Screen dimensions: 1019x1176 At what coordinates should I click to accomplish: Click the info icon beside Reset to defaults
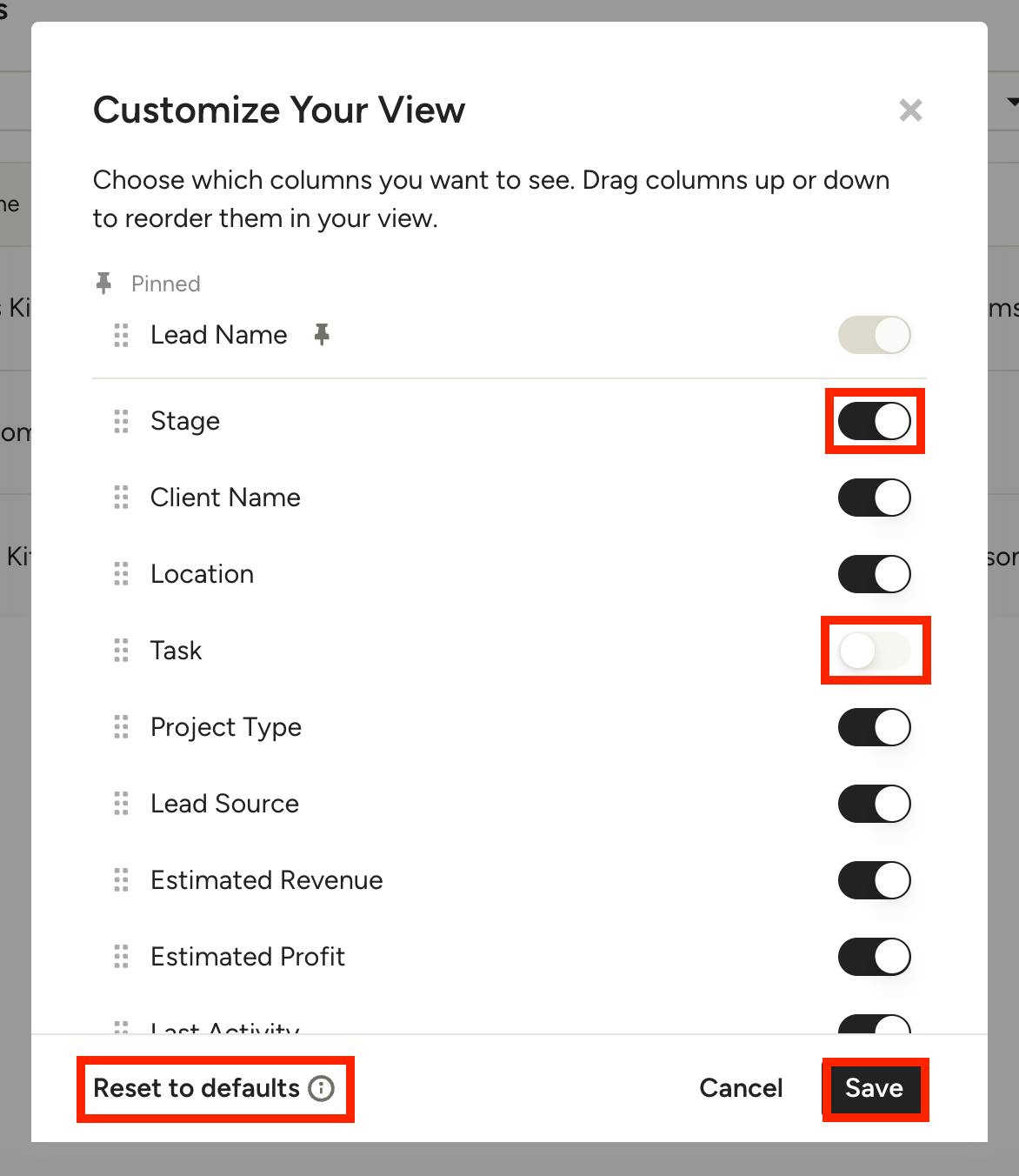[322, 1088]
